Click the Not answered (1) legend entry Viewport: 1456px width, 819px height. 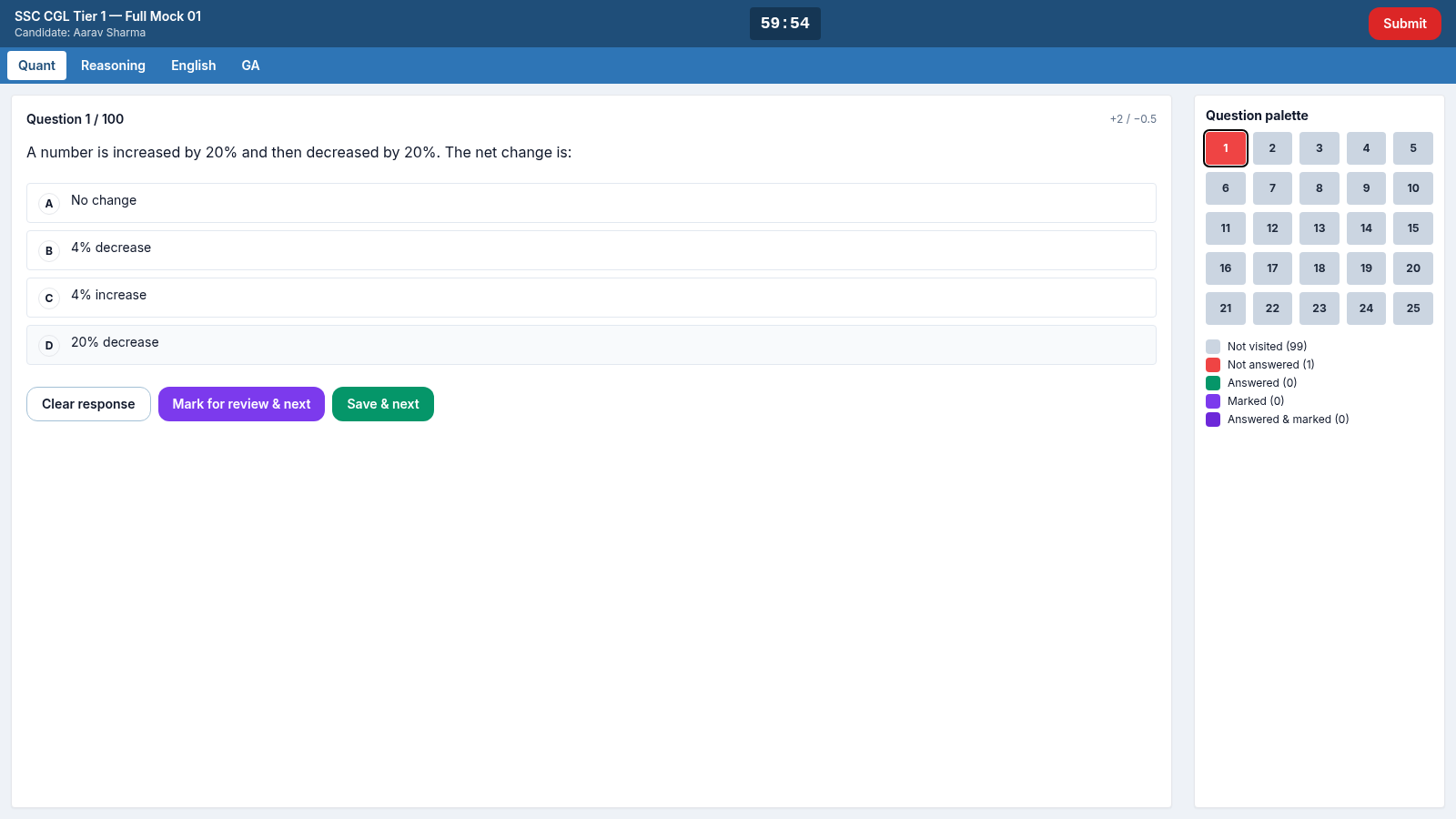tap(1260, 365)
